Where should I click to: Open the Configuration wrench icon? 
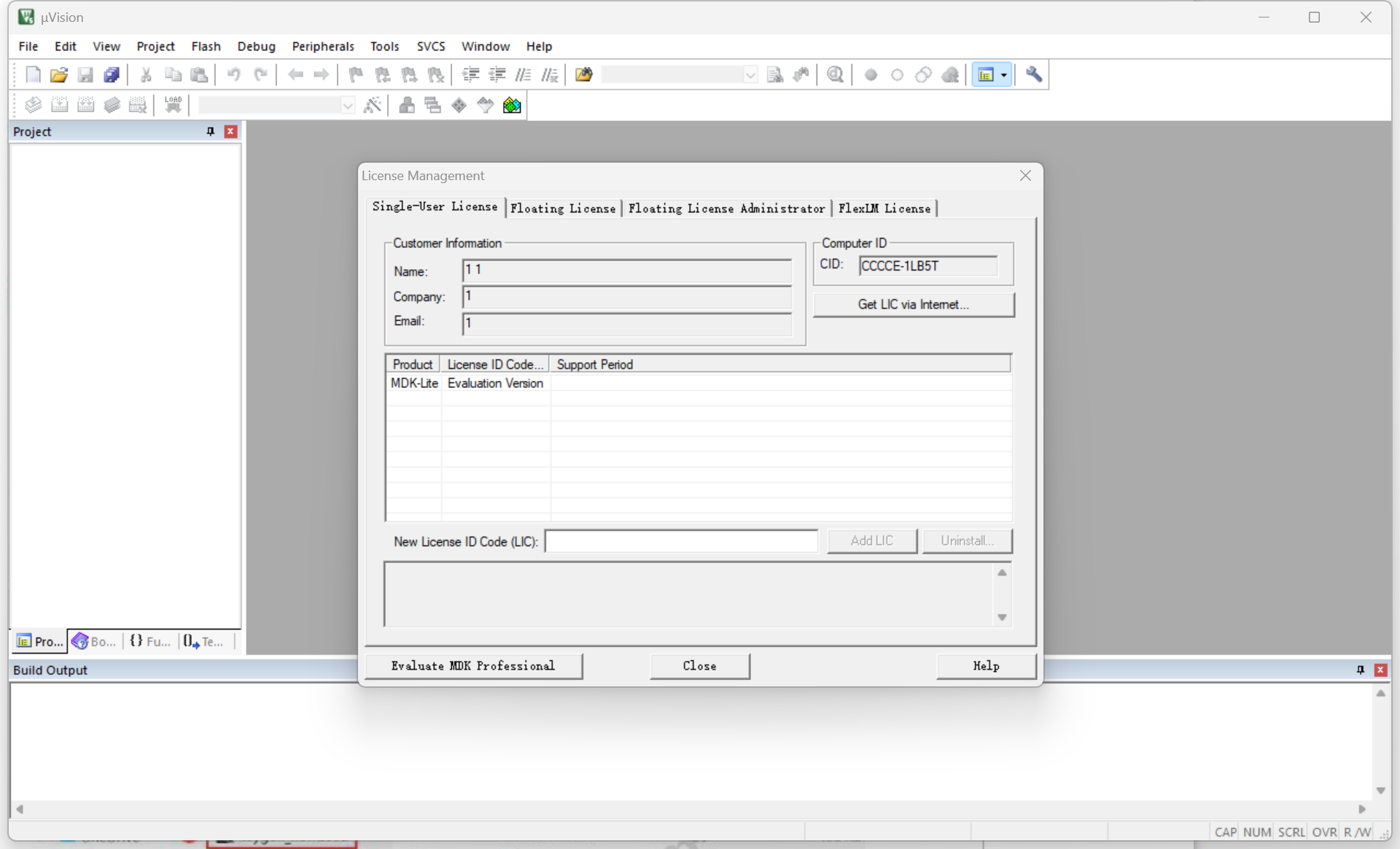[x=1033, y=74]
